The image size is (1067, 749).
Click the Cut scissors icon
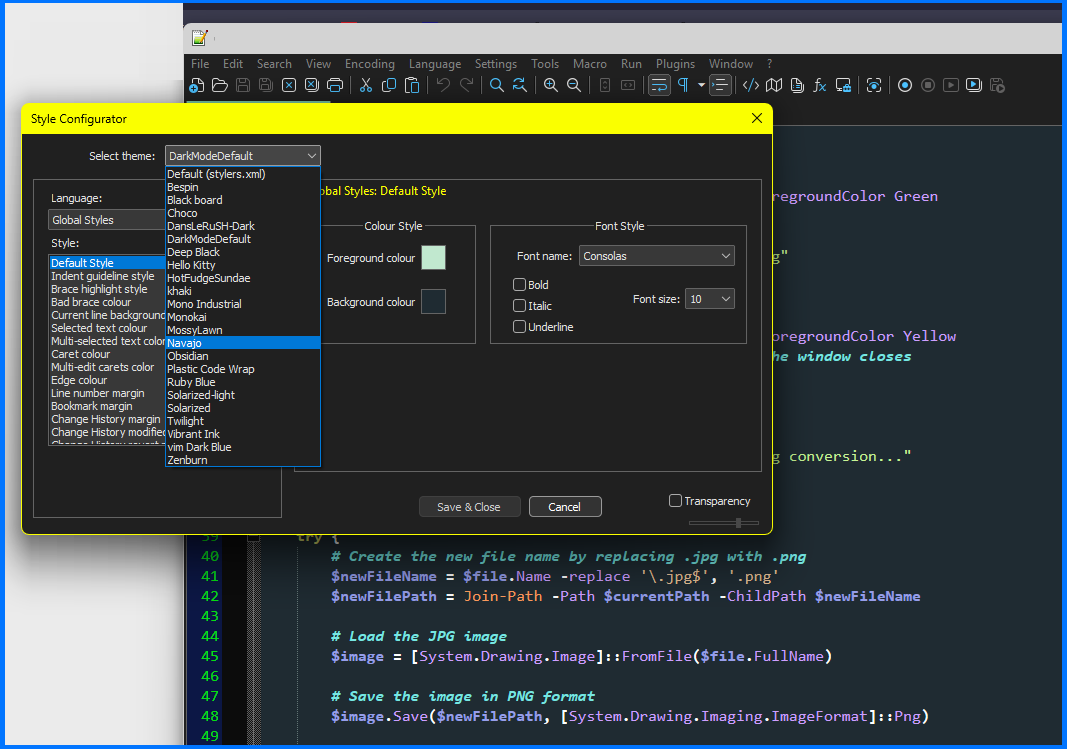click(366, 86)
